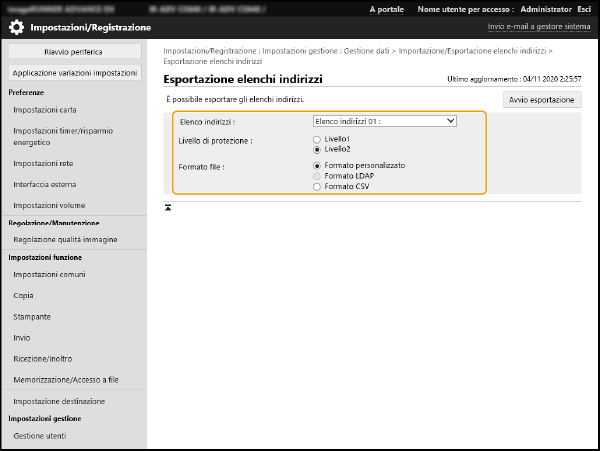
Task: Go to Impostazioni rete menu item
Action: tap(43, 163)
